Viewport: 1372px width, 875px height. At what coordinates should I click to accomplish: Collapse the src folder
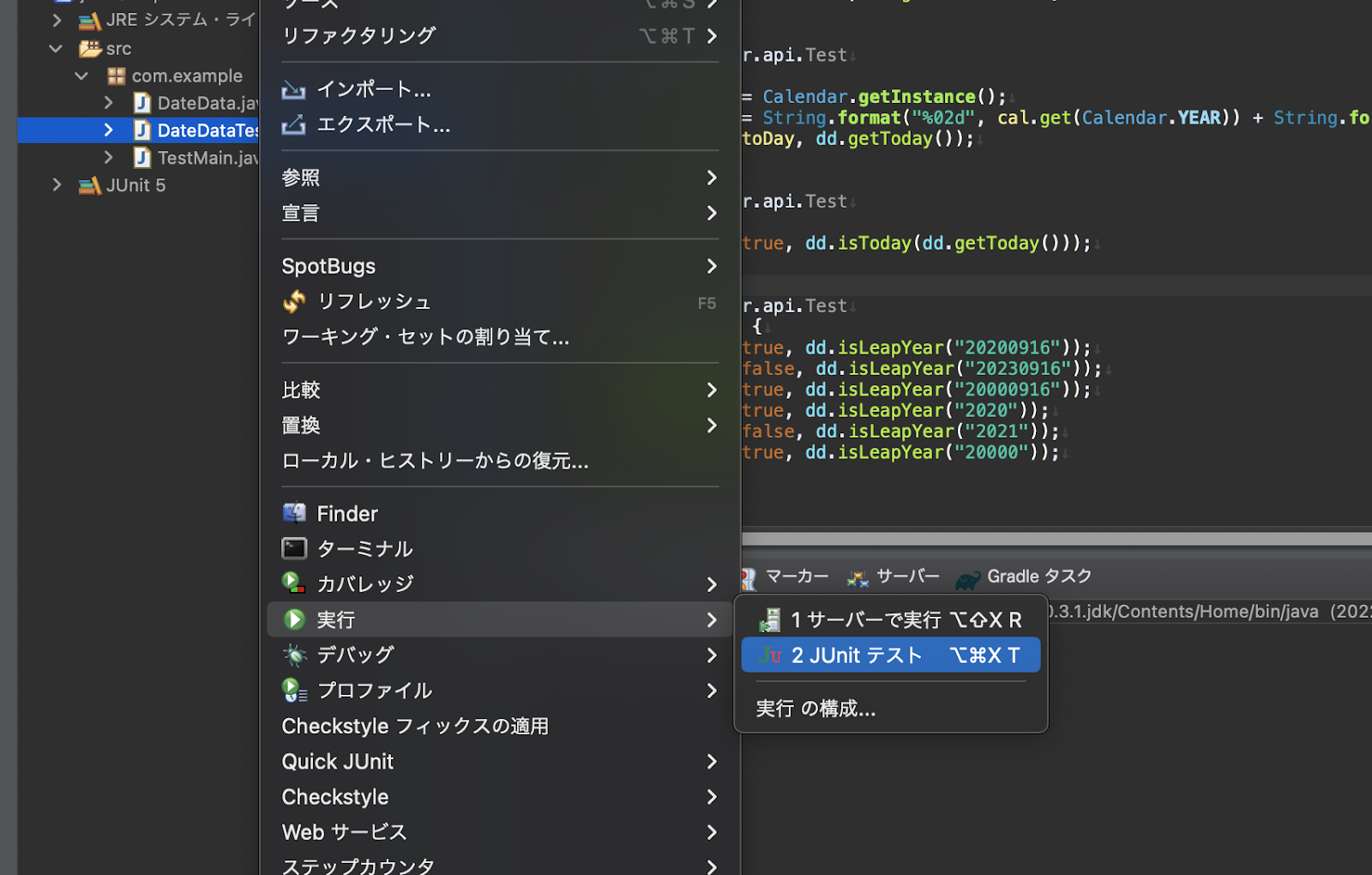[x=57, y=49]
